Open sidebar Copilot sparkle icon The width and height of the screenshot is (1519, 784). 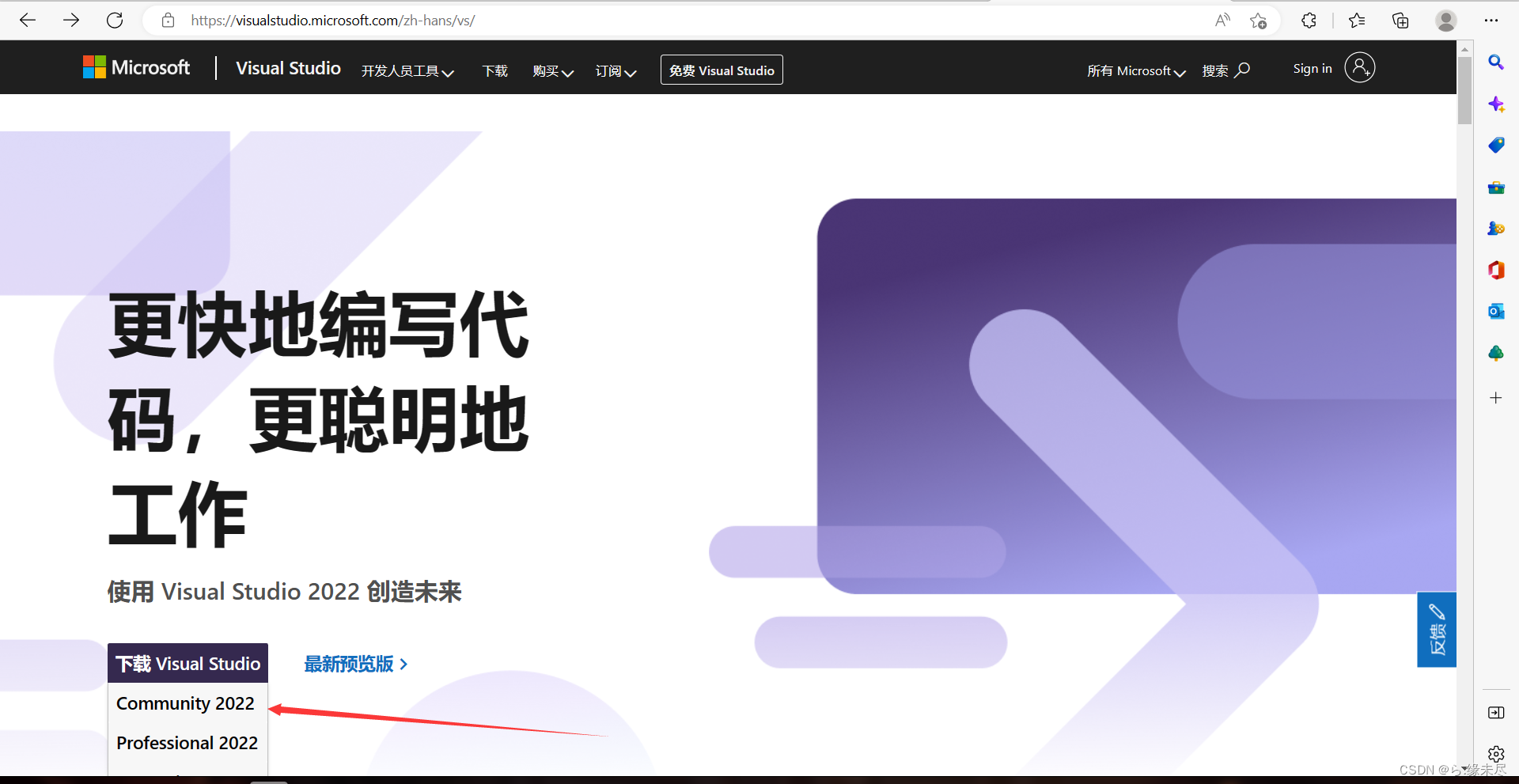coord(1496,104)
